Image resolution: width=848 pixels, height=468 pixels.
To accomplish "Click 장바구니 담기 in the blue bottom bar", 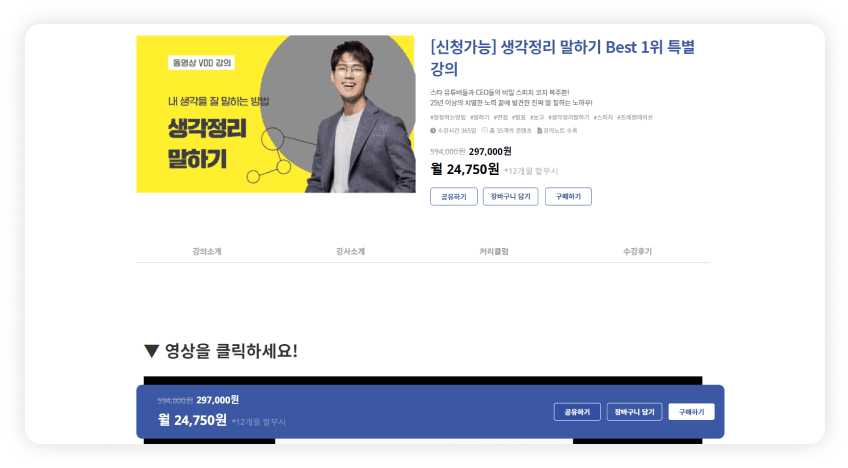I will pyautogui.click(x=634, y=412).
